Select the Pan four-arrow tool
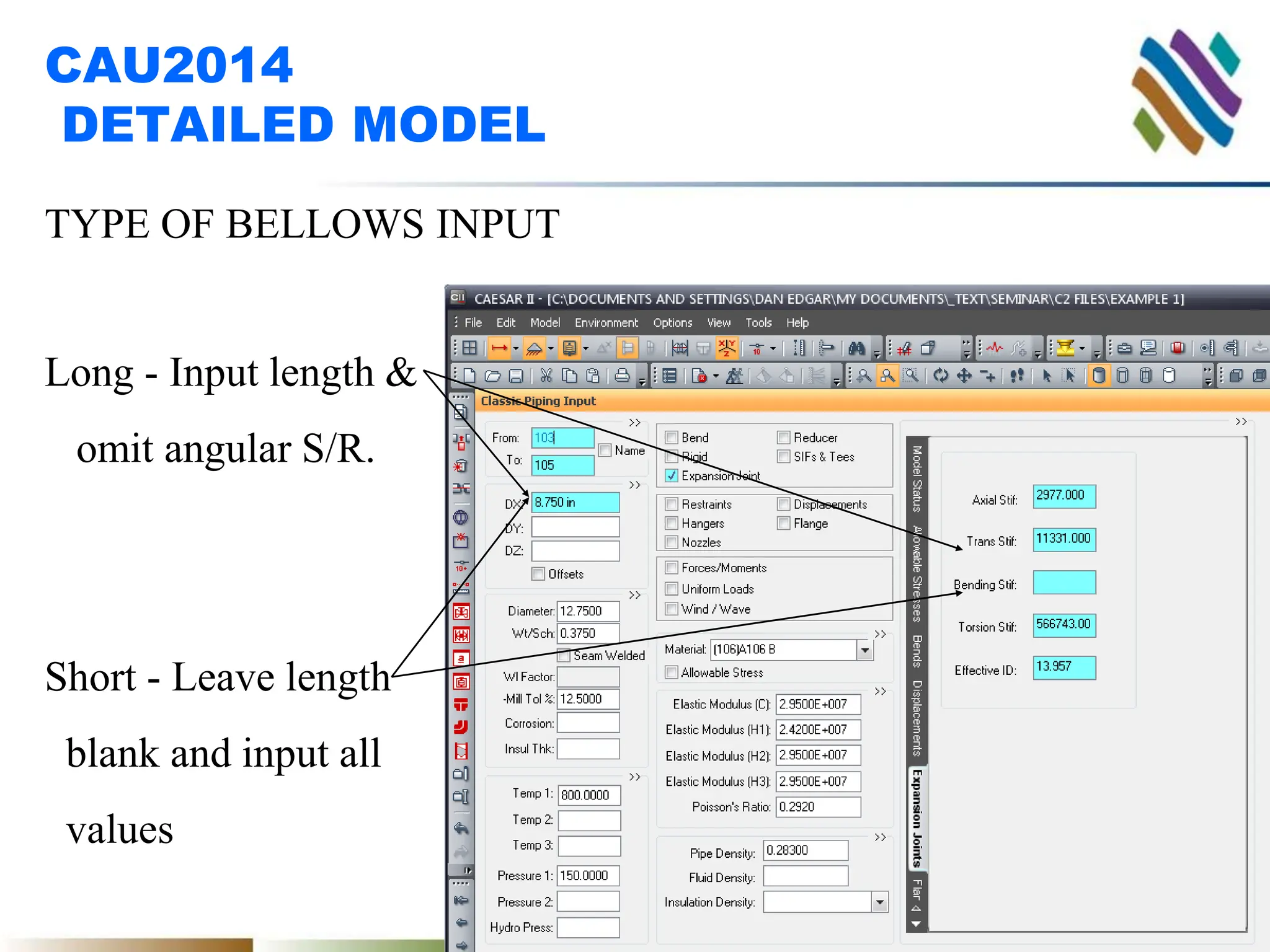This screenshot has width=1270, height=952. [x=964, y=376]
